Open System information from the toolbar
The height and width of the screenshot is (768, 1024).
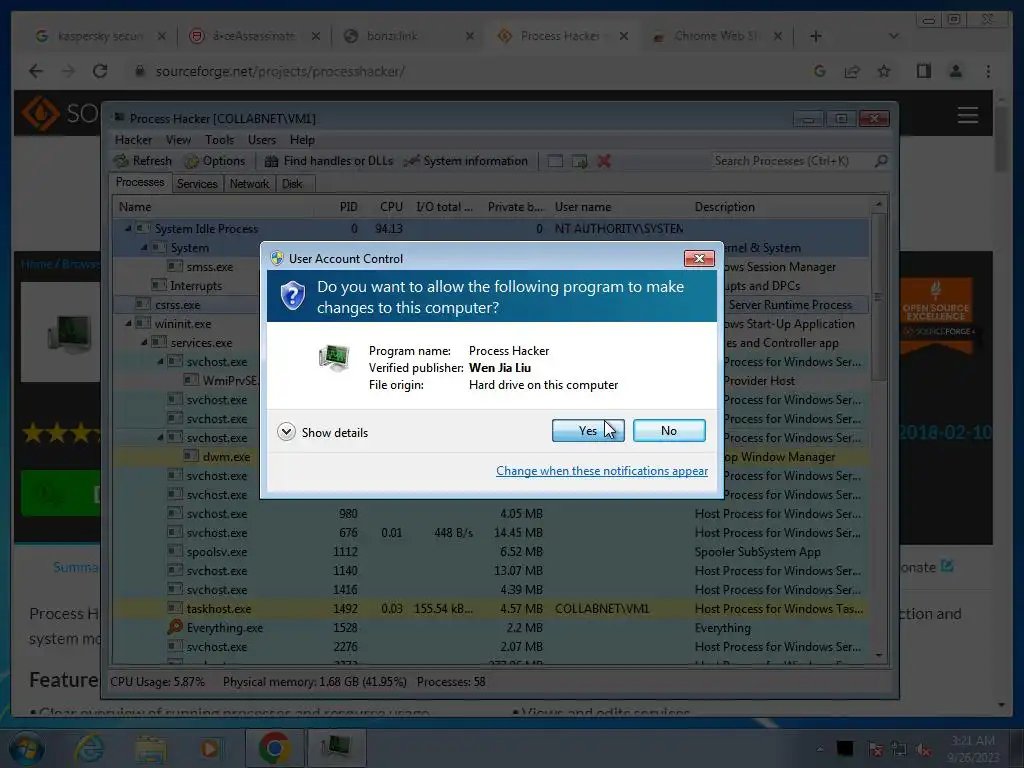pyautogui.click(x=466, y=161)
